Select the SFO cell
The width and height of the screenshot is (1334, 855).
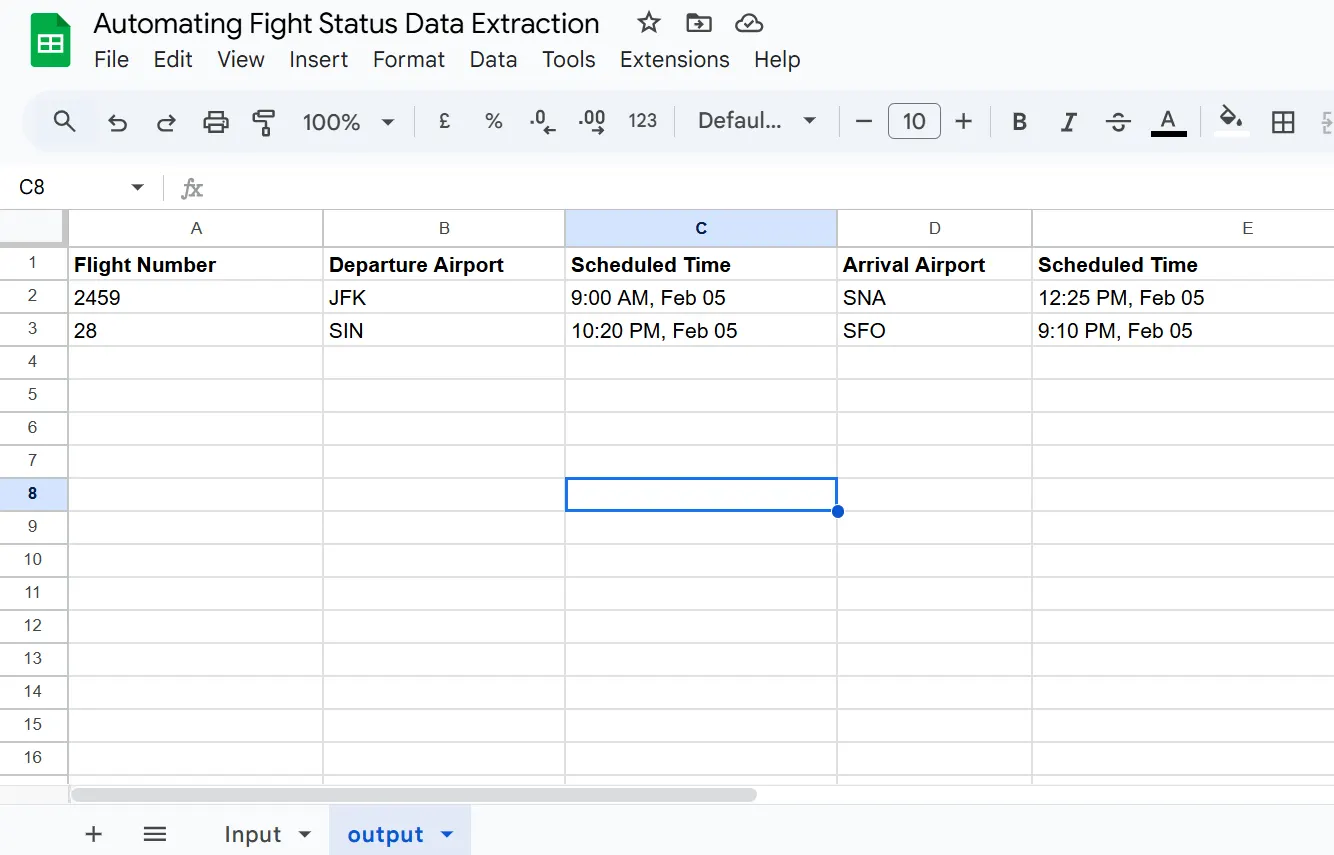[x=935, y=331]
